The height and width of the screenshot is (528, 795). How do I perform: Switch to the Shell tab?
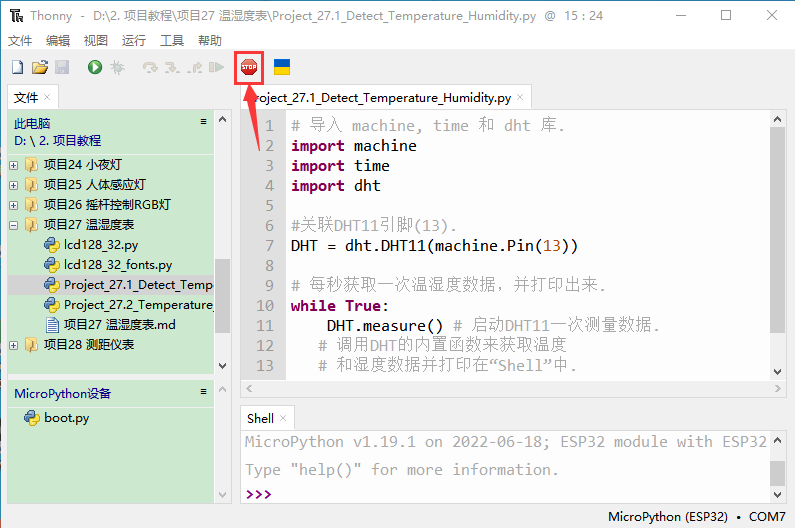click(x=260, y=418)
